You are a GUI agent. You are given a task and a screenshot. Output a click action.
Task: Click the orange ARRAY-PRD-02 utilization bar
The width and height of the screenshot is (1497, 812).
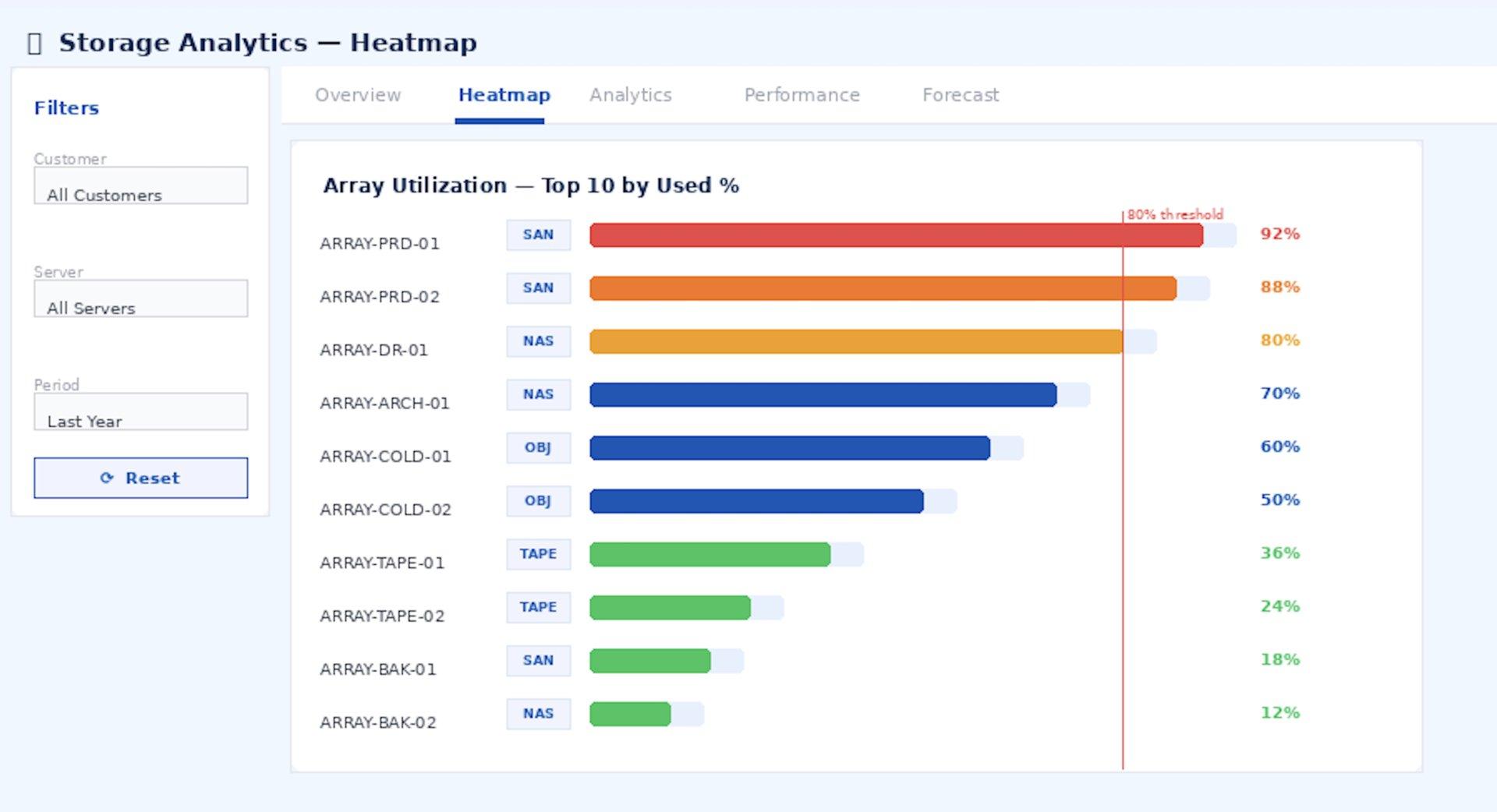882,288
